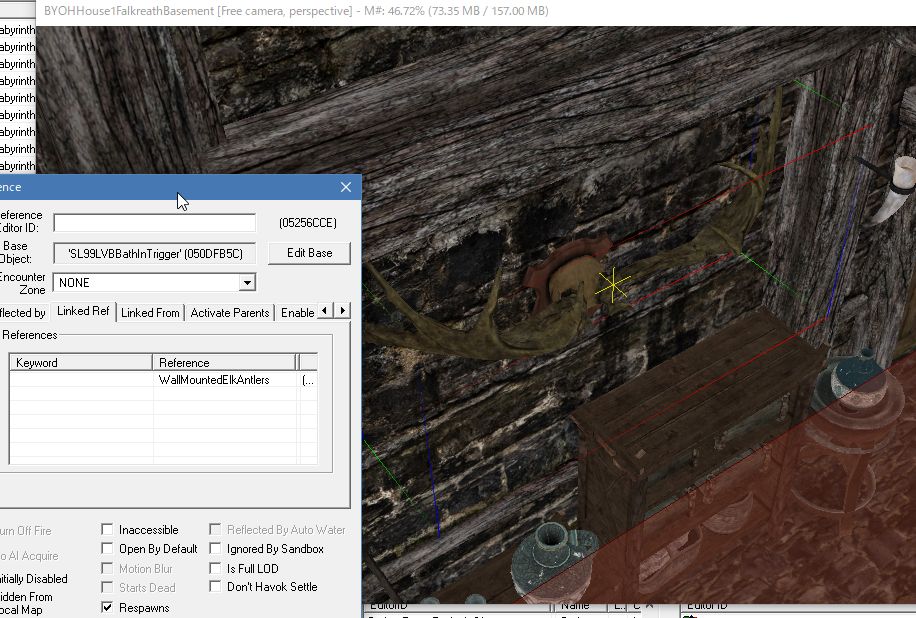Image resolution: width=916 pixels, height=618 pixels.
Task: Close the Reference dialog window
Action: 346,187
